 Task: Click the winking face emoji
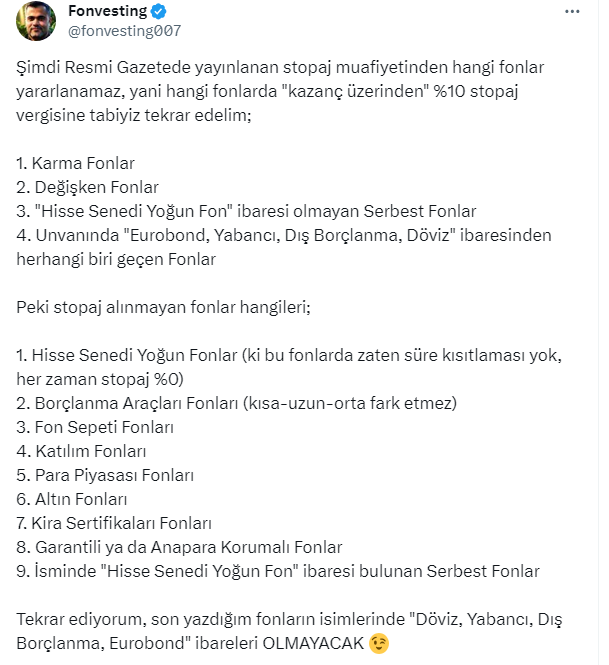tap(379, 640)
